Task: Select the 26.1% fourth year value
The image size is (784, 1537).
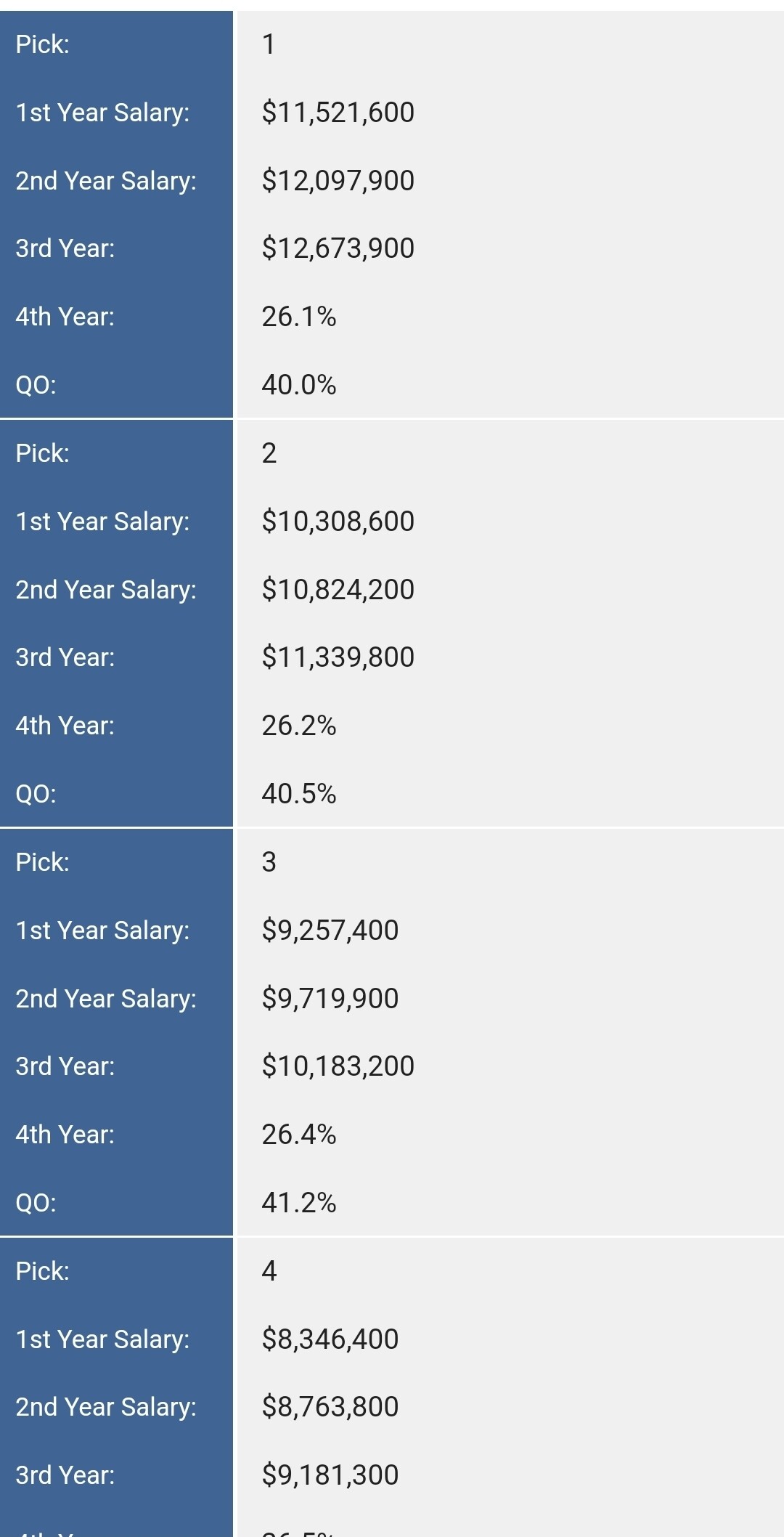Action: coord(298,317)
